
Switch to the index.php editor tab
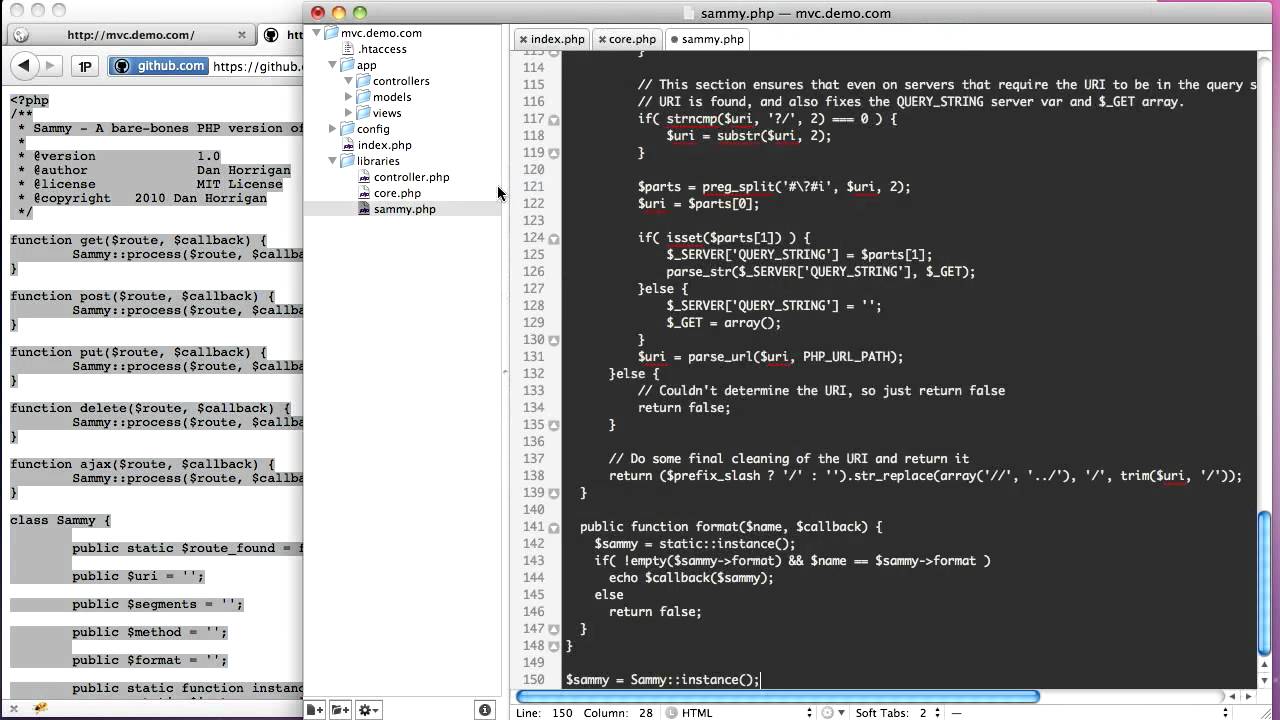(x=557, y=39)
